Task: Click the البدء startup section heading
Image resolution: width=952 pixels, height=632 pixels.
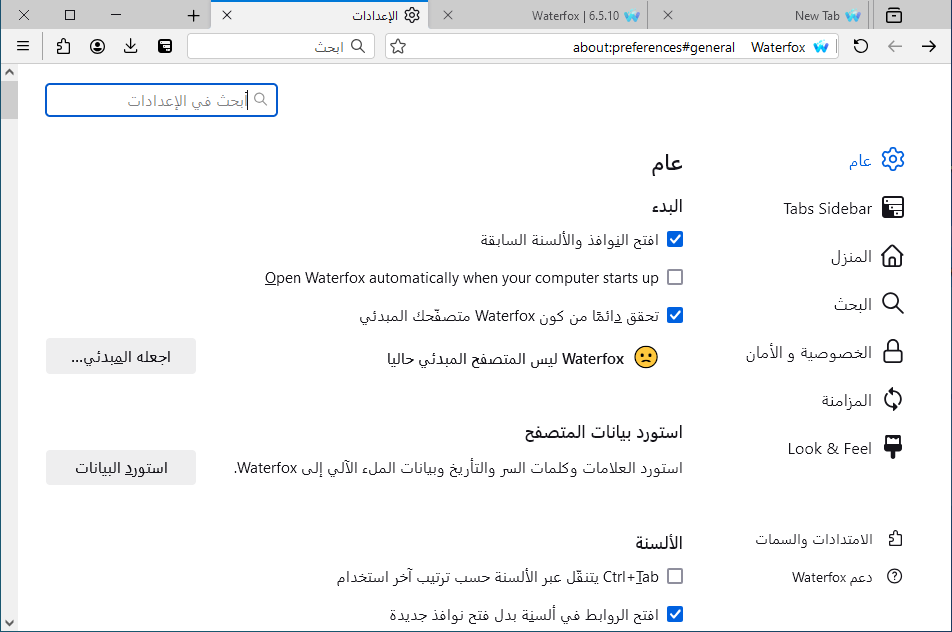Action: click(667, 206)
